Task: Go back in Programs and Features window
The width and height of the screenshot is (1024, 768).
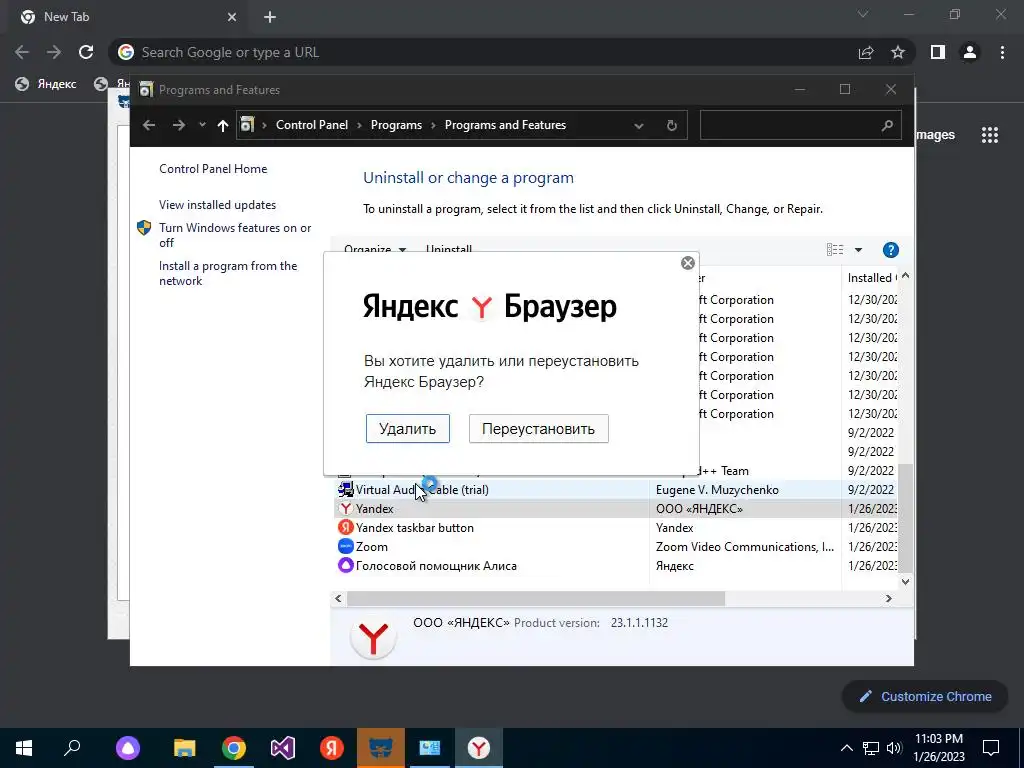Action: click(x=149, y=125)
